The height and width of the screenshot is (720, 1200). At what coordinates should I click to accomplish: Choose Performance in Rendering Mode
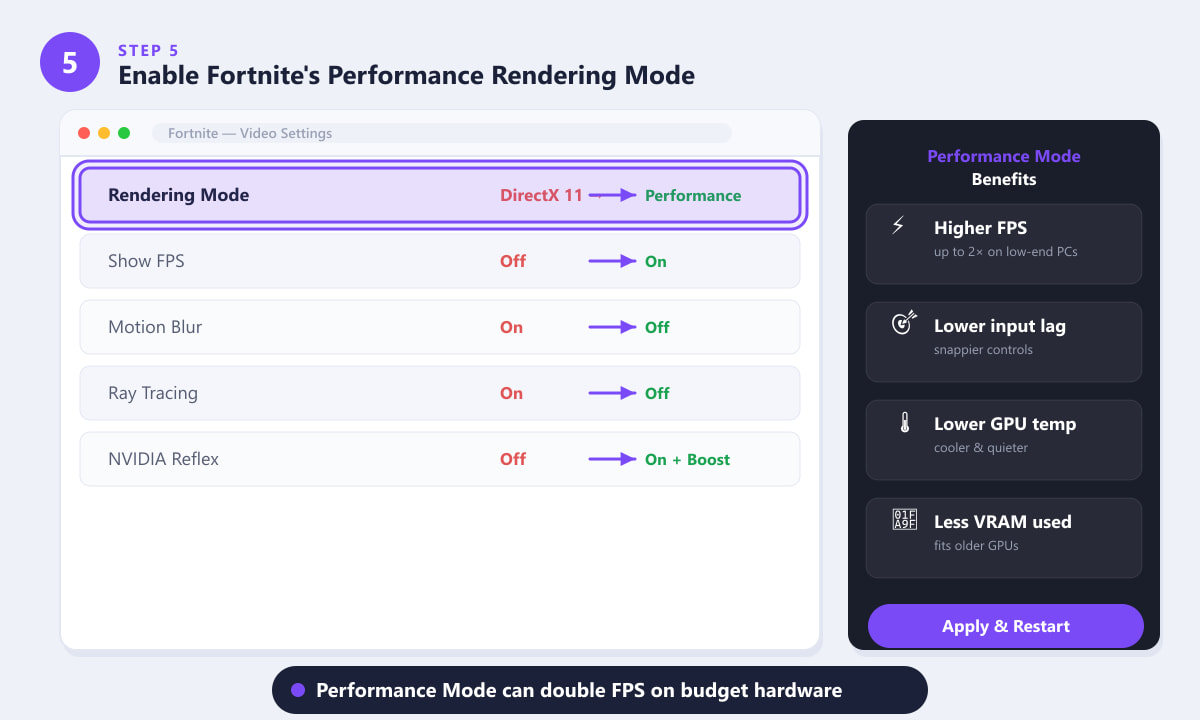pyautogui.click(x=693, y=195)
